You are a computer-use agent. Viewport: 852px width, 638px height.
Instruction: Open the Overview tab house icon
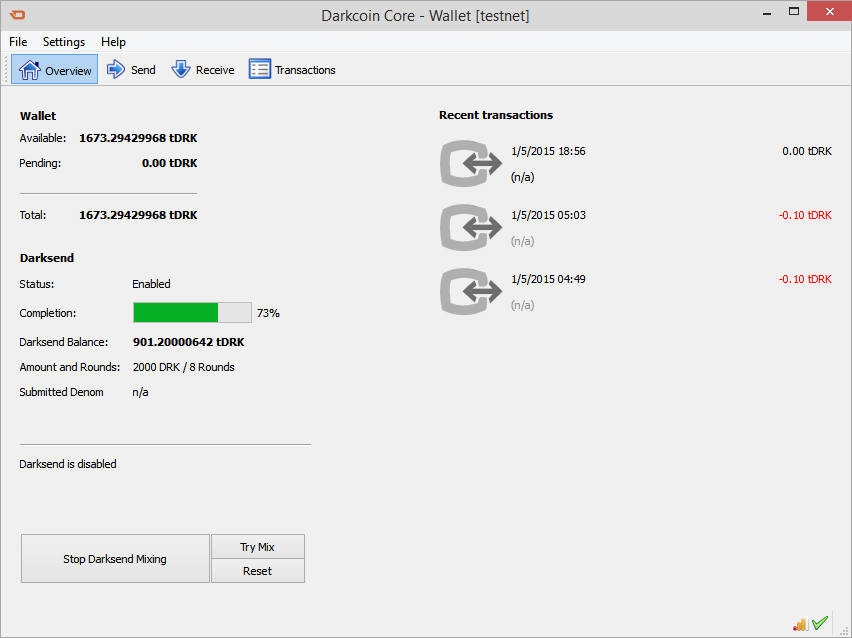click(30, 70)
